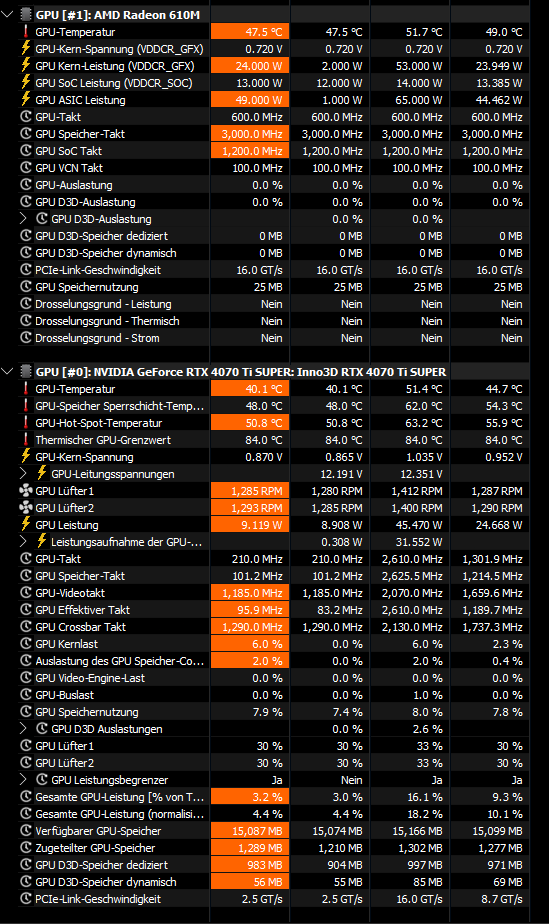Screen dimensions: 549x924
Task: Click 983 MB D3D-Speicher dediziert value
Action: (x=250, y=865)
